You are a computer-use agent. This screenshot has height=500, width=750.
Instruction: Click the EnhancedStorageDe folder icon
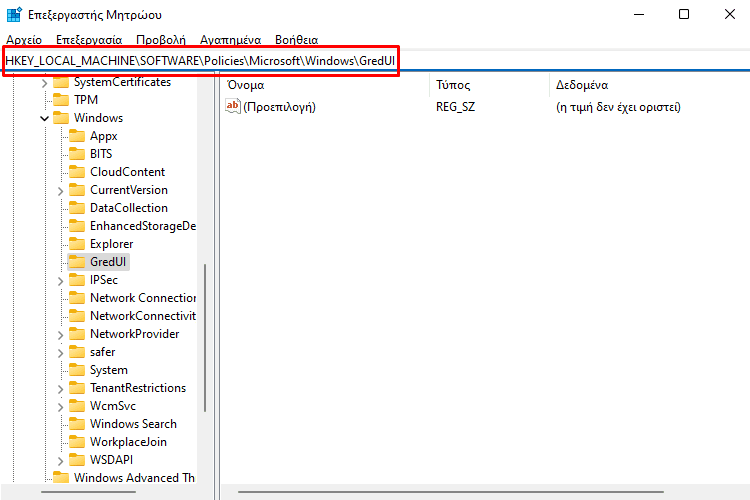tap(77, 226)
